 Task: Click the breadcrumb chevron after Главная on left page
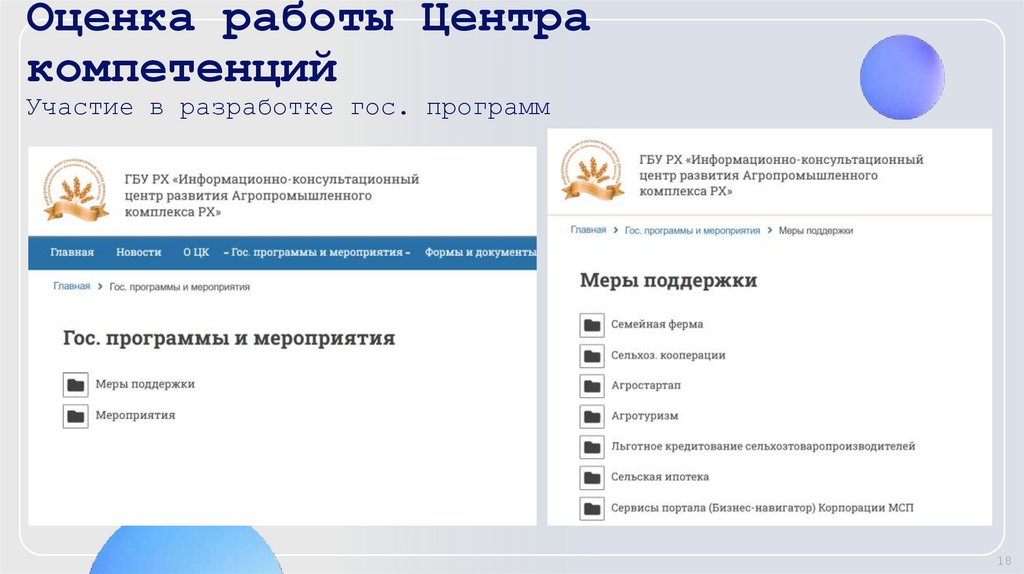100,287
